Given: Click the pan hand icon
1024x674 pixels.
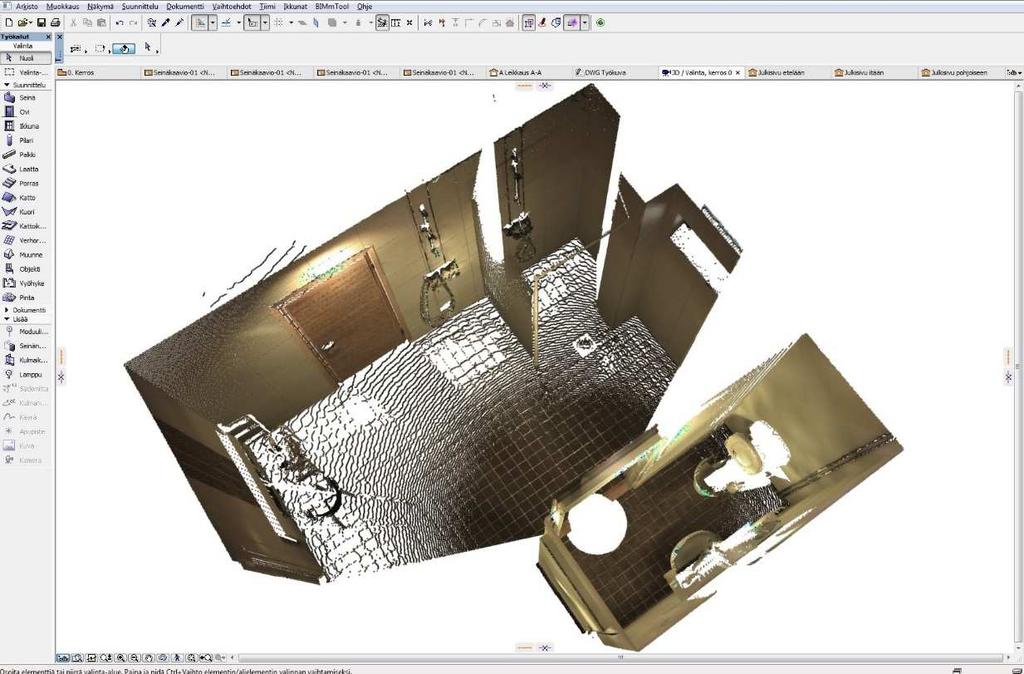Looking at the screenshot, I should point(149,658).
